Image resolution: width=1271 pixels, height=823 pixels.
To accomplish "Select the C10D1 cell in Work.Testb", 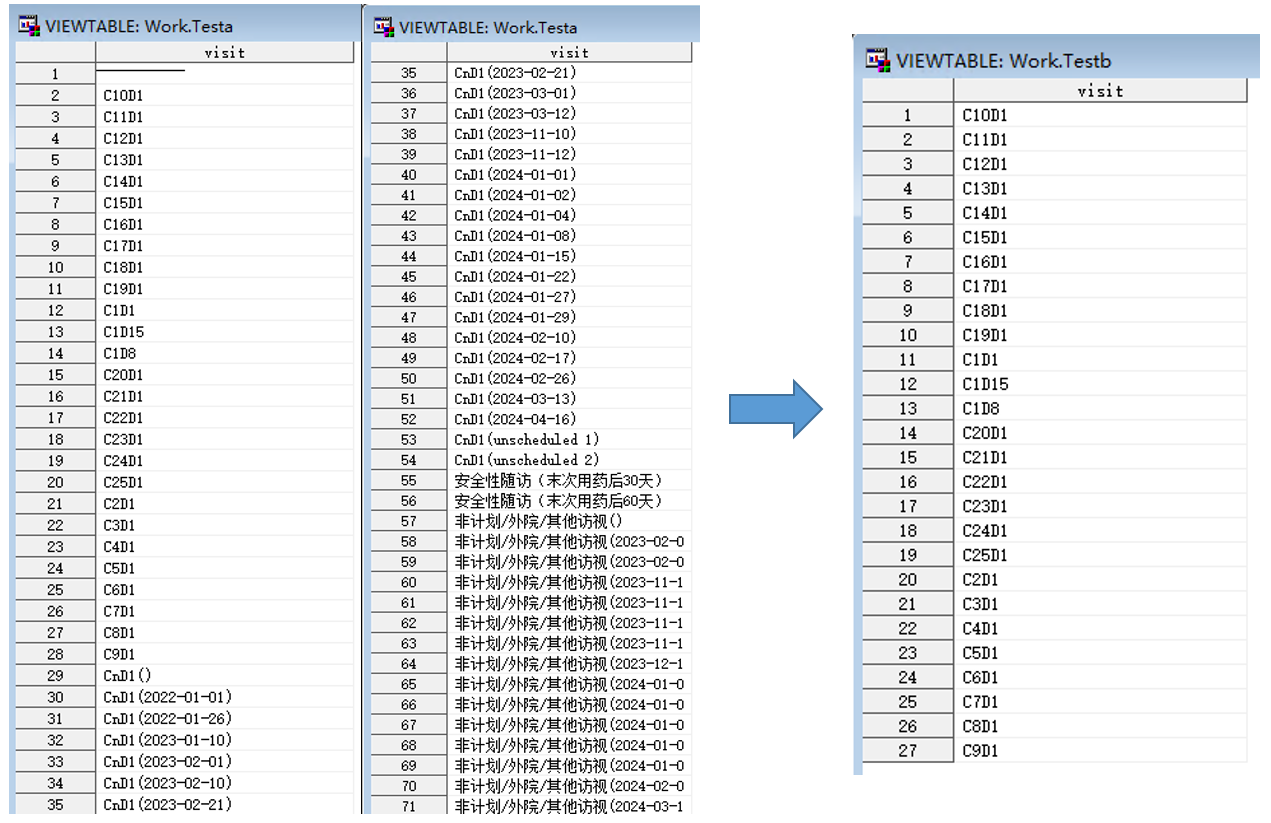I will click(1100, 115).
